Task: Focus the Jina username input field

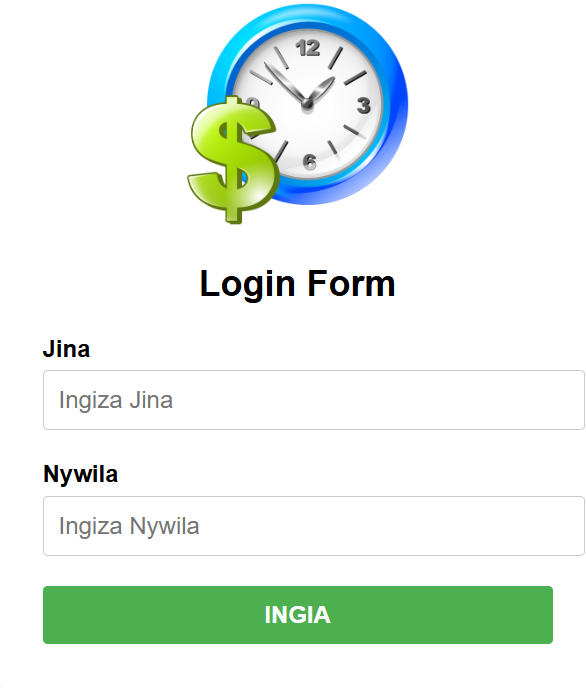Action: pyautogui.click(x=314, y=400)
